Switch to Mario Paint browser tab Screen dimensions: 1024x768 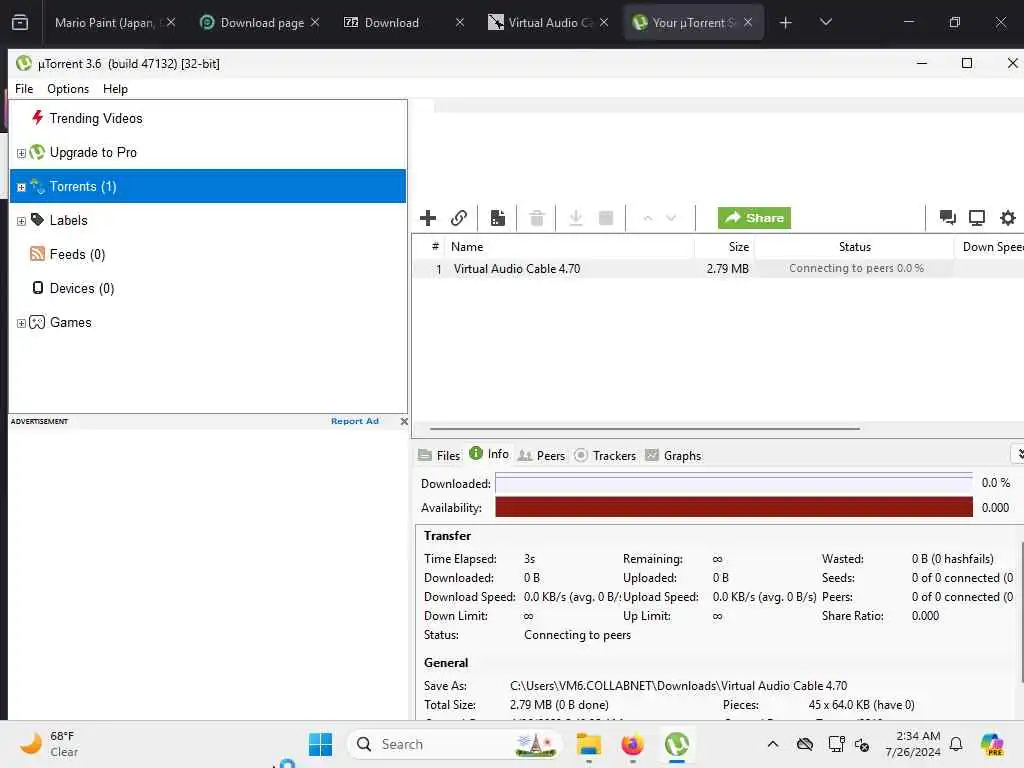(x=115, y=22)
